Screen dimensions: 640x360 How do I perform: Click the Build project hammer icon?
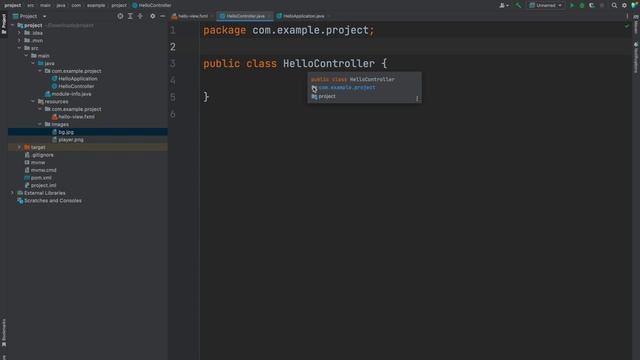[x=518, y=5]
